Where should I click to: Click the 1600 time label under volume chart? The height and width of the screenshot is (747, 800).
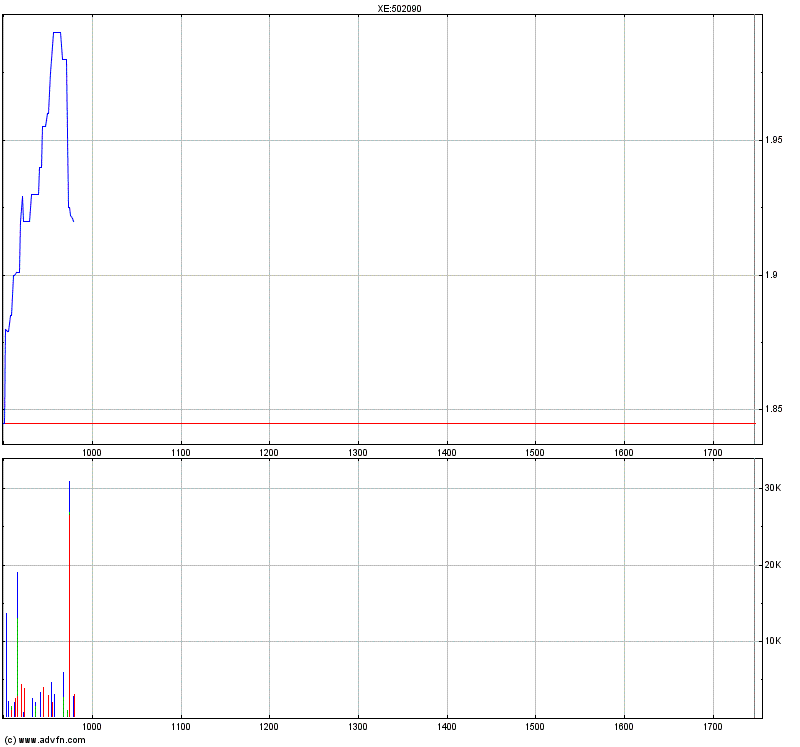point(623,727)
